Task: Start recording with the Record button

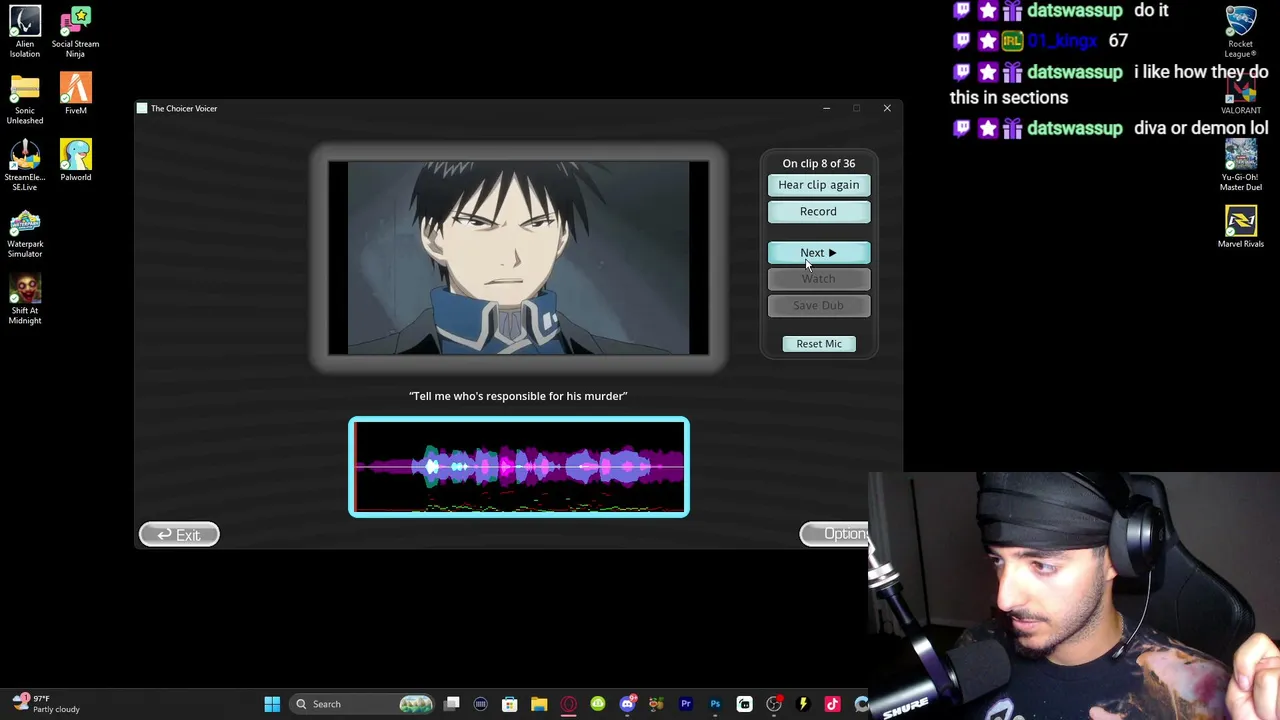Action: 819,211
